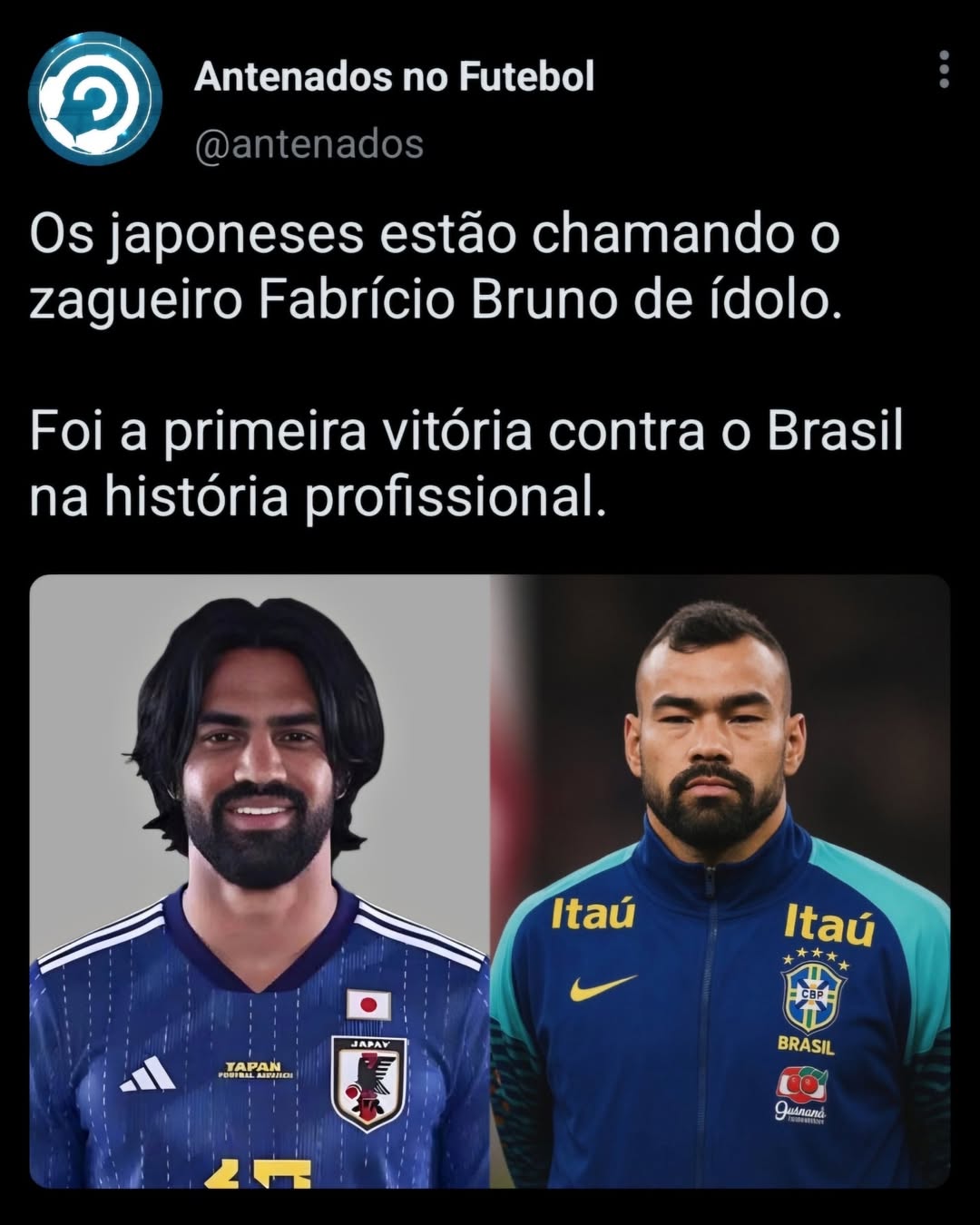Click the Japan flag patch on jersey
Screen dimensions: 980x1225
point(368,1004)
